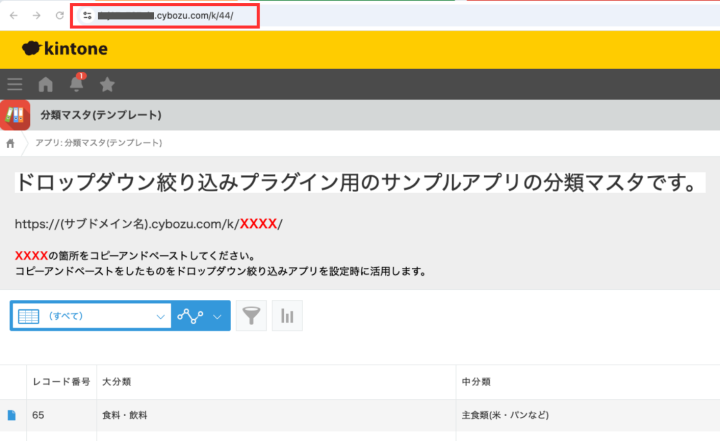Image resolution: width=720 pixels, height=441 pixels.
Task: Open the hamburger menu in kintone header
Action: point(15,84)
